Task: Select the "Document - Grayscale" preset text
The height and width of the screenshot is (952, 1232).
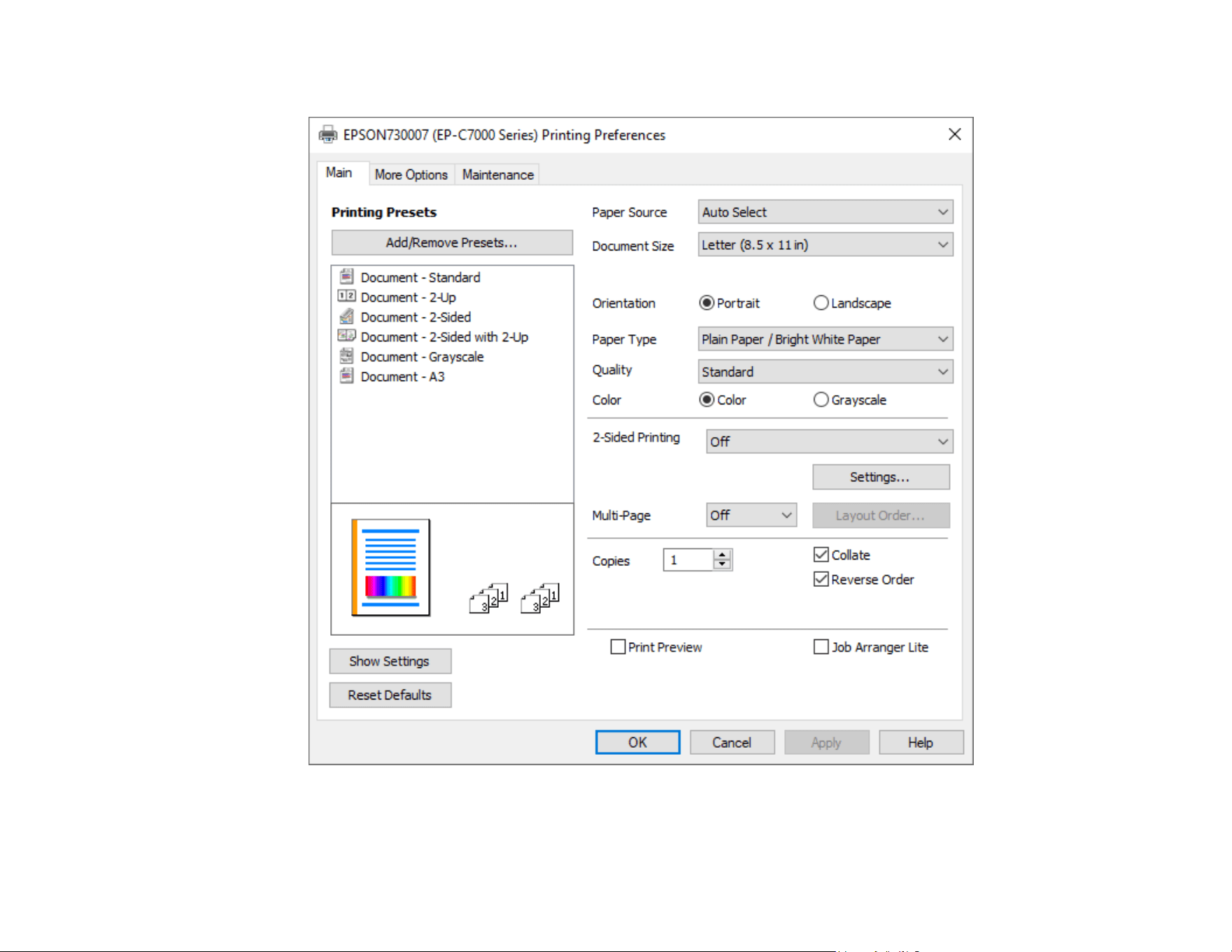Action: pyautogui.click(x=423, y=357)
